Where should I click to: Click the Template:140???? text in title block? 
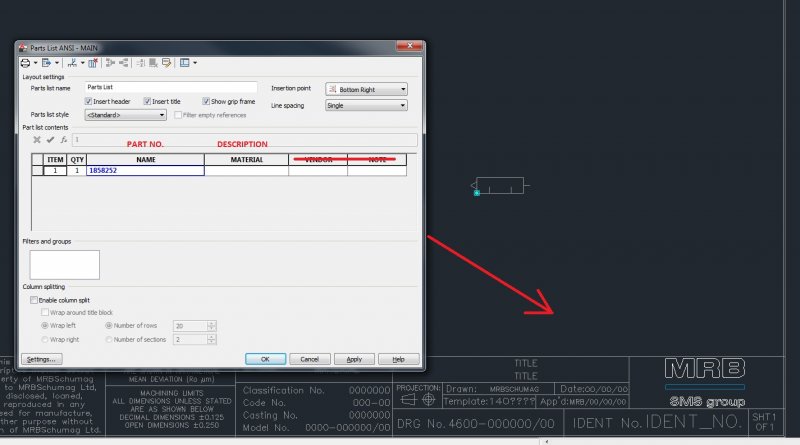pos(489,402)
